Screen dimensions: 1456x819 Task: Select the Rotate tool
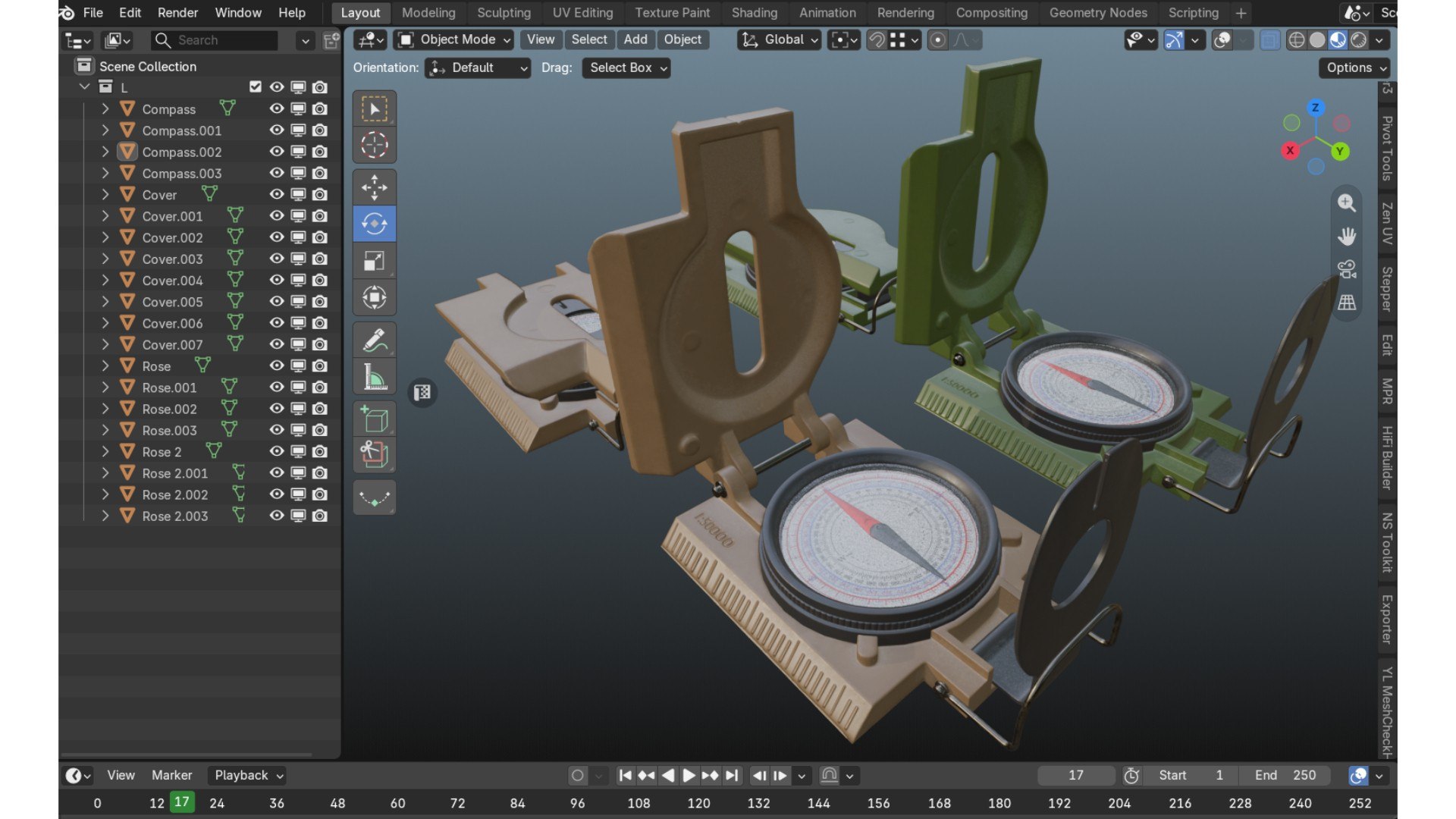click(x=374, y=224)
